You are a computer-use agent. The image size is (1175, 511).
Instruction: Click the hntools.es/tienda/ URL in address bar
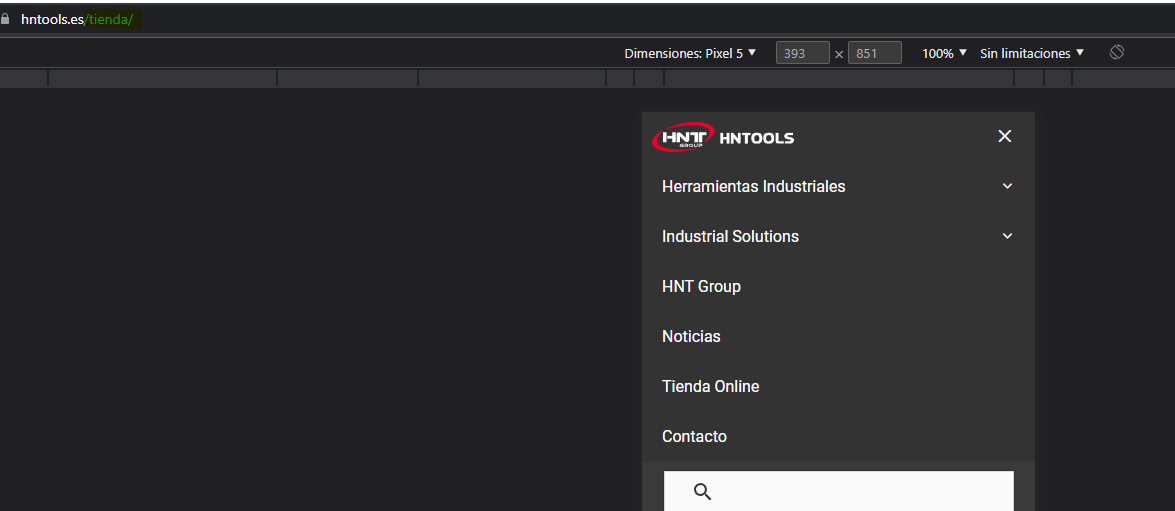tap(76, 20)
